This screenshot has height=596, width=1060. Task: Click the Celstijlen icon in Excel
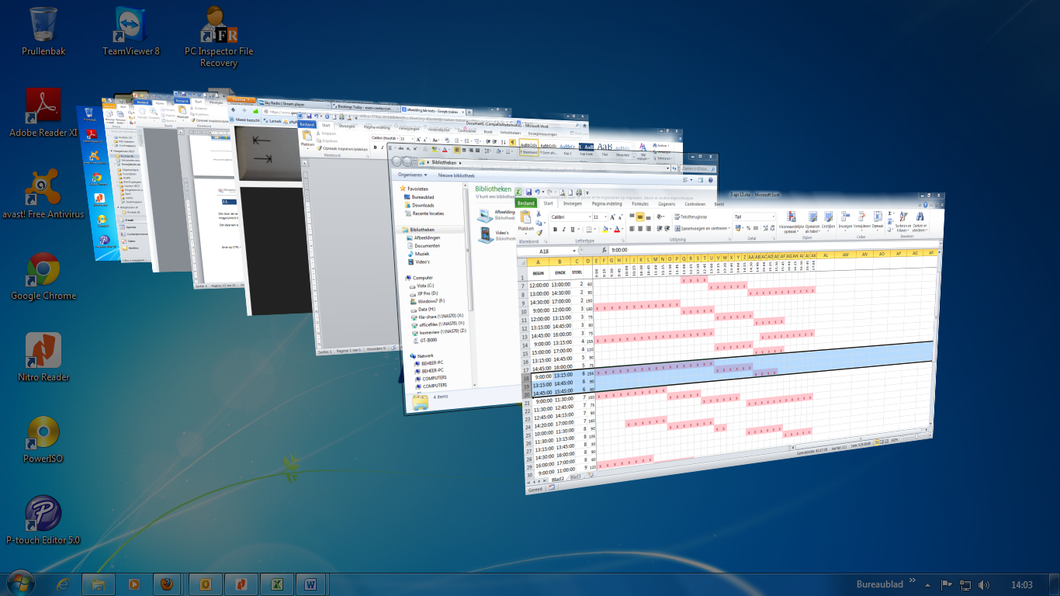(828, 217)
